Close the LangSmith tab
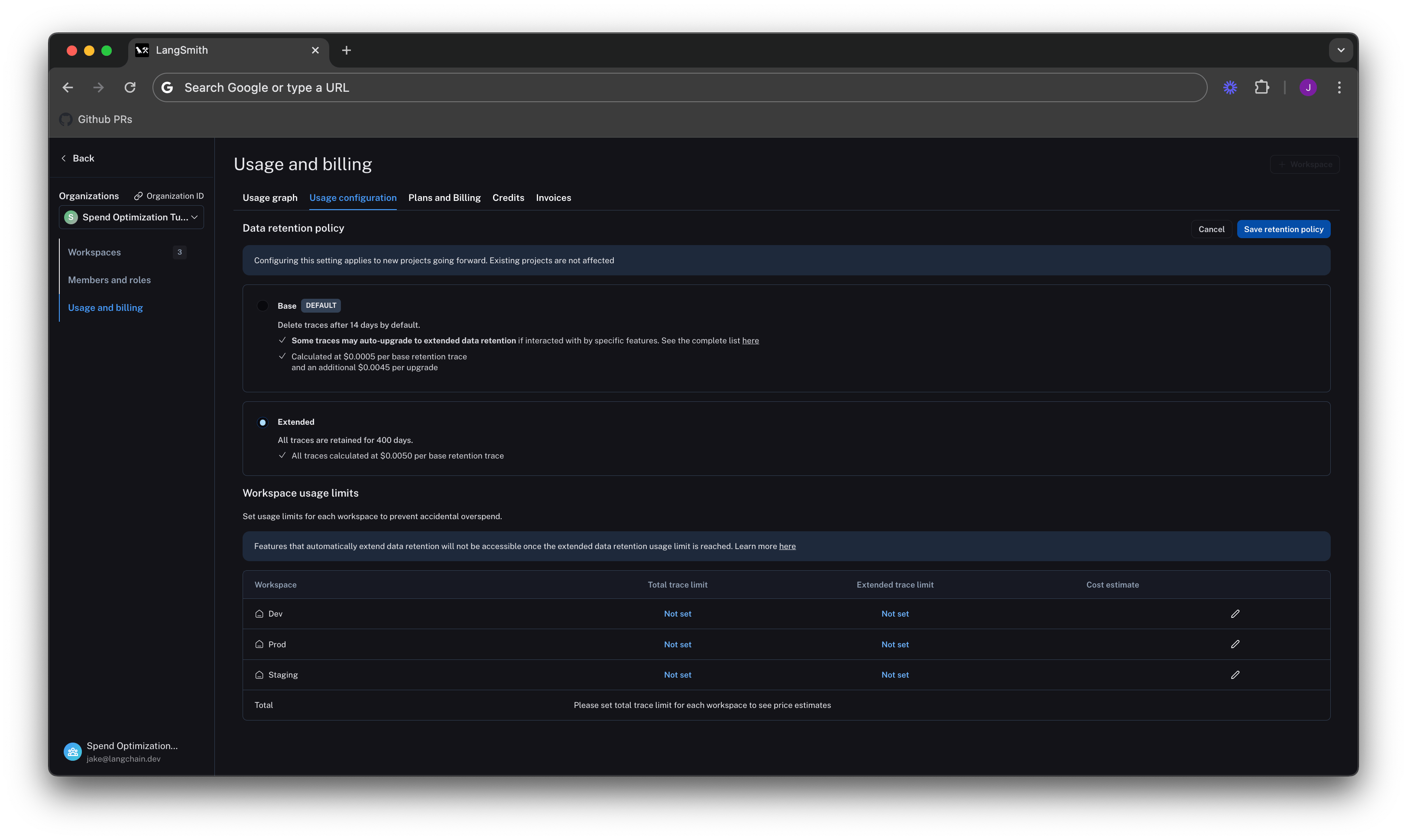This screenshot has width=1407, height=840. click(x=315, y=50)
